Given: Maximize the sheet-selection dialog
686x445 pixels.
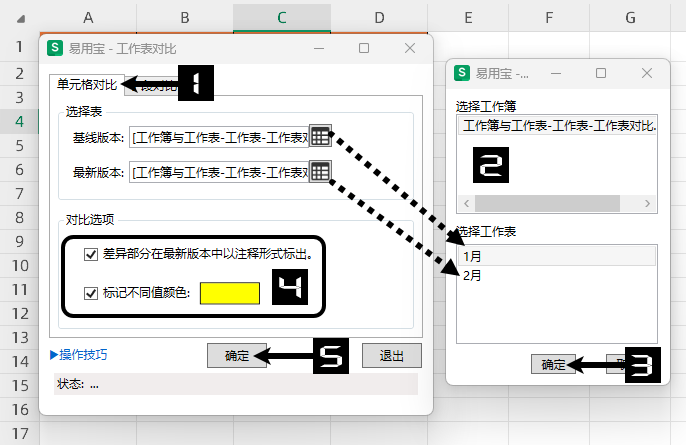Looking at the screenshot, I should pyautogui.click(x=601, y=73).
